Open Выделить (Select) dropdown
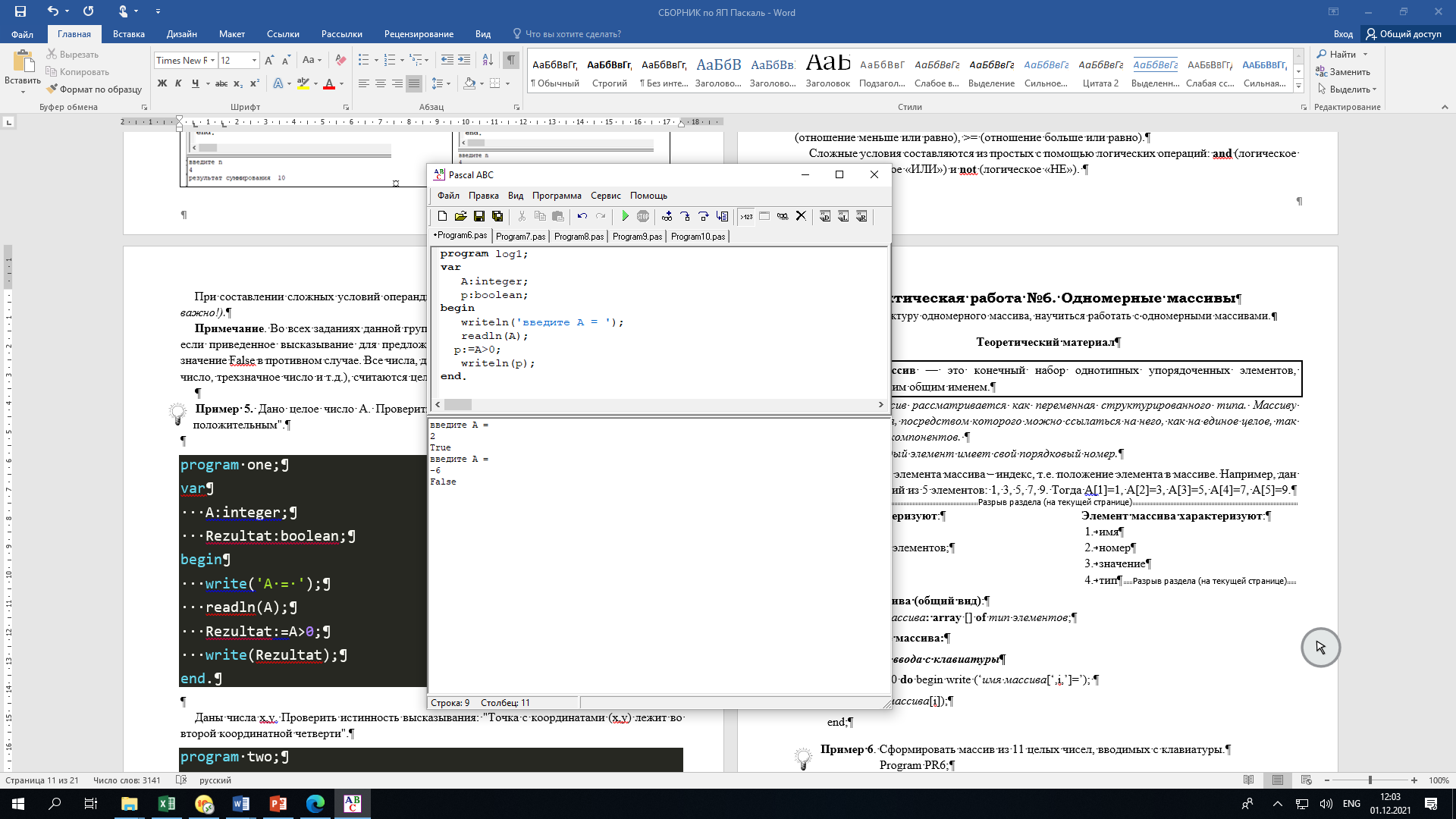The image size is (1456, 819). 1346,89
